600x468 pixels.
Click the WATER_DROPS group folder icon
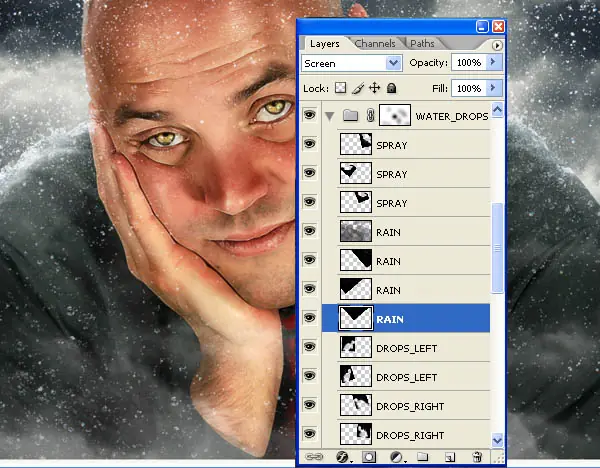350,115
